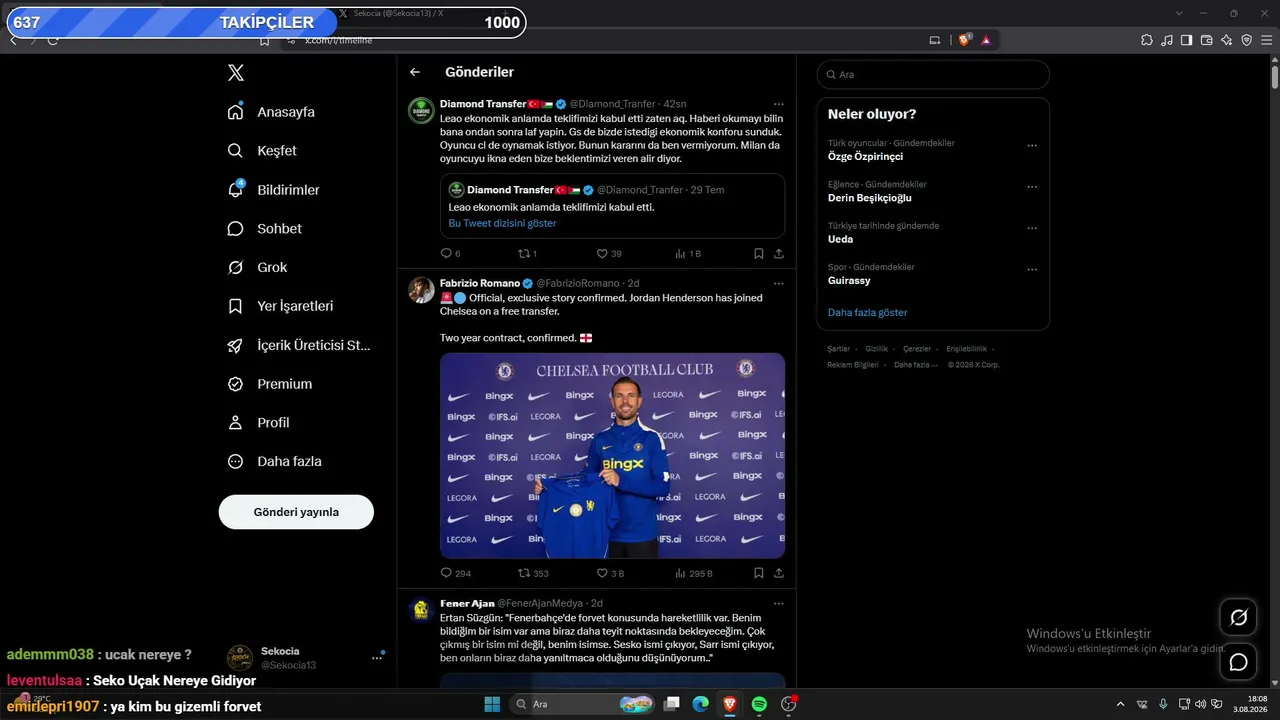
Task: Open Microsoft Edge from the taskbar
Action: (701, 704)
